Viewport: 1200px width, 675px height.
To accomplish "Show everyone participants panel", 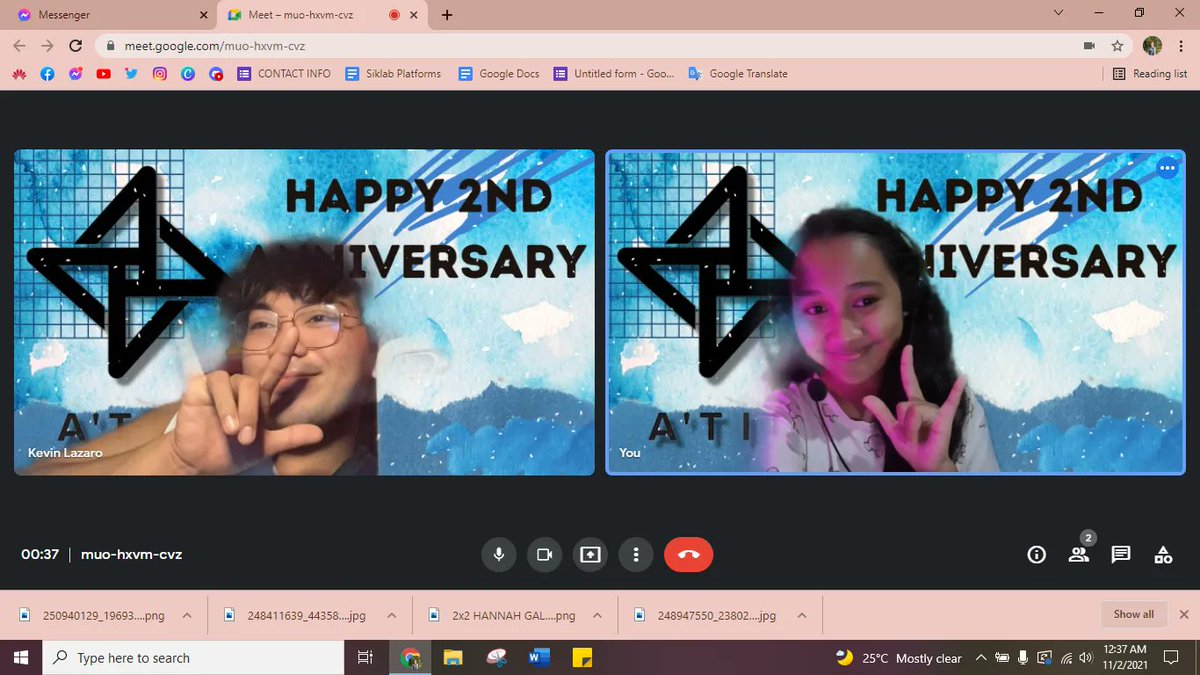I will [1079, 555].
